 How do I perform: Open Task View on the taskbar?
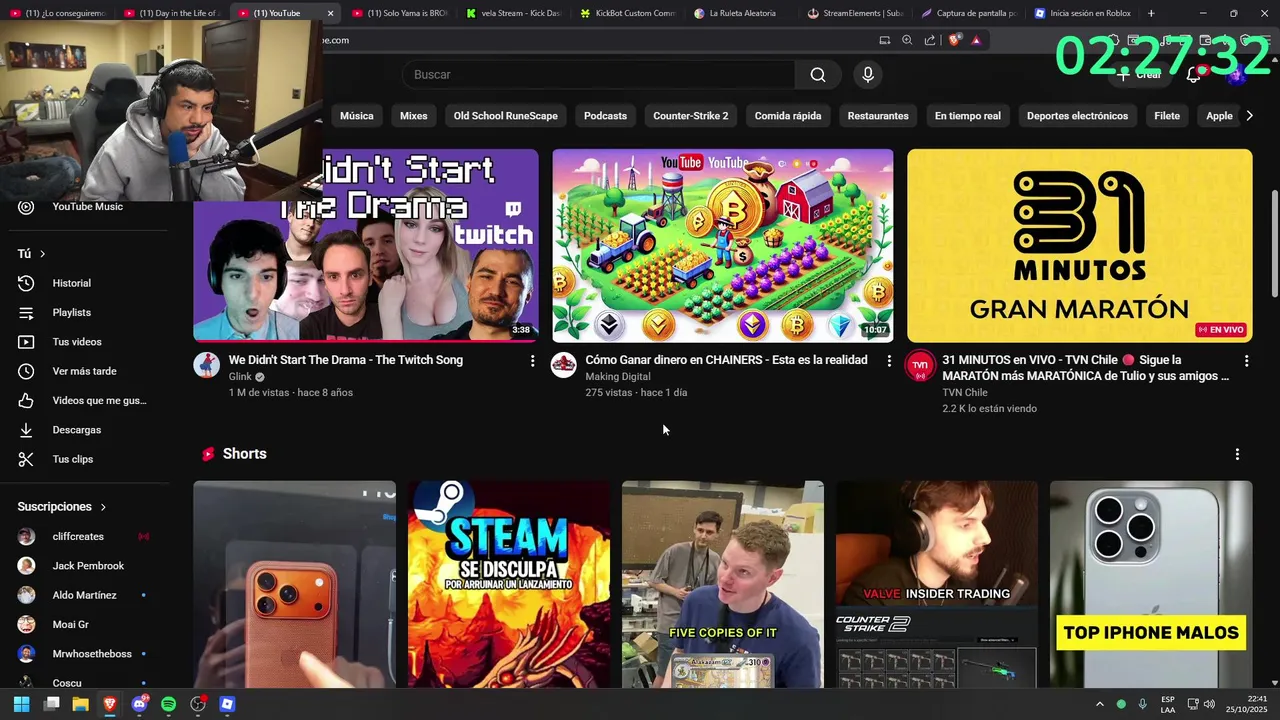click(x=51, y=704)
